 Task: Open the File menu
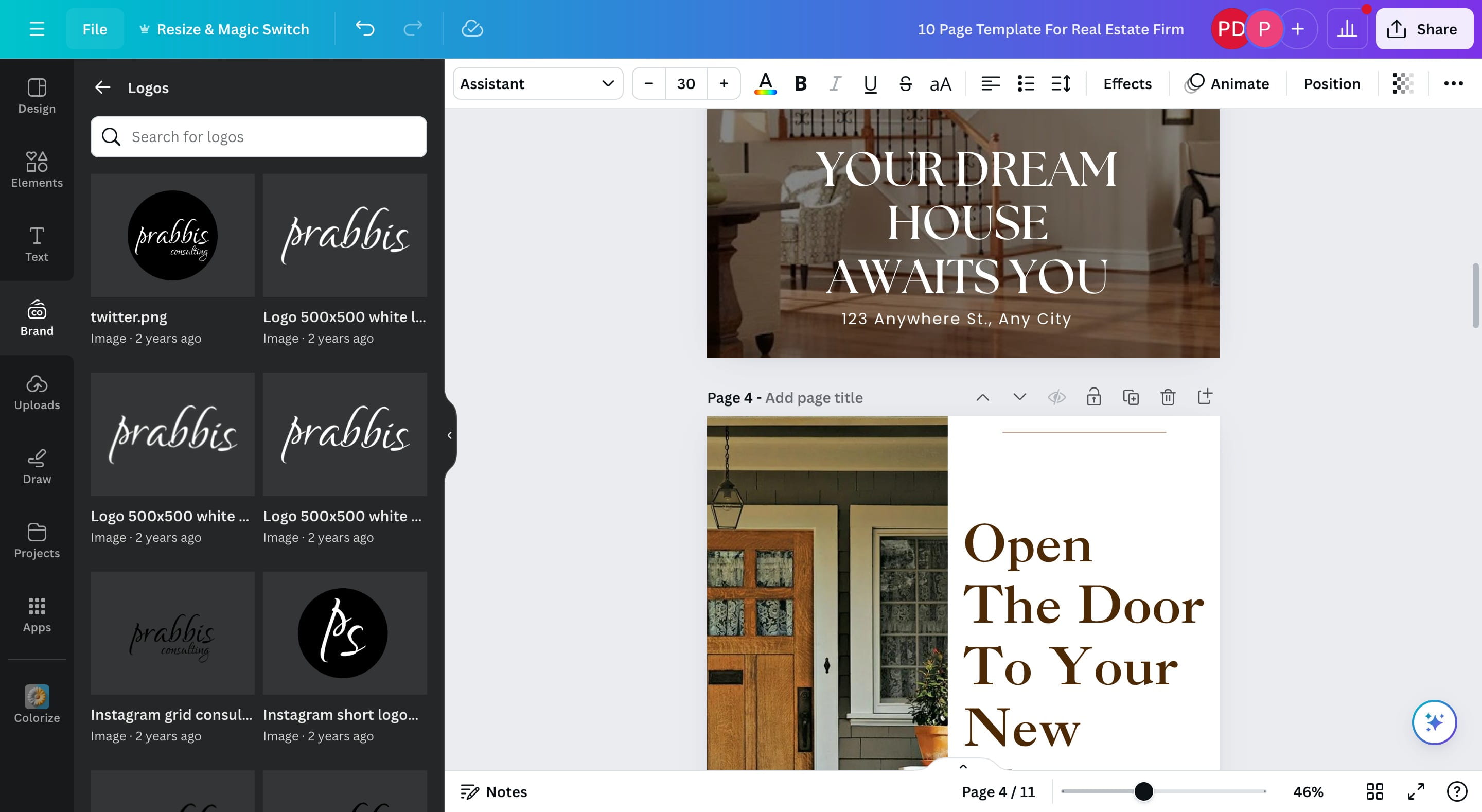click(x=94, y=29)
